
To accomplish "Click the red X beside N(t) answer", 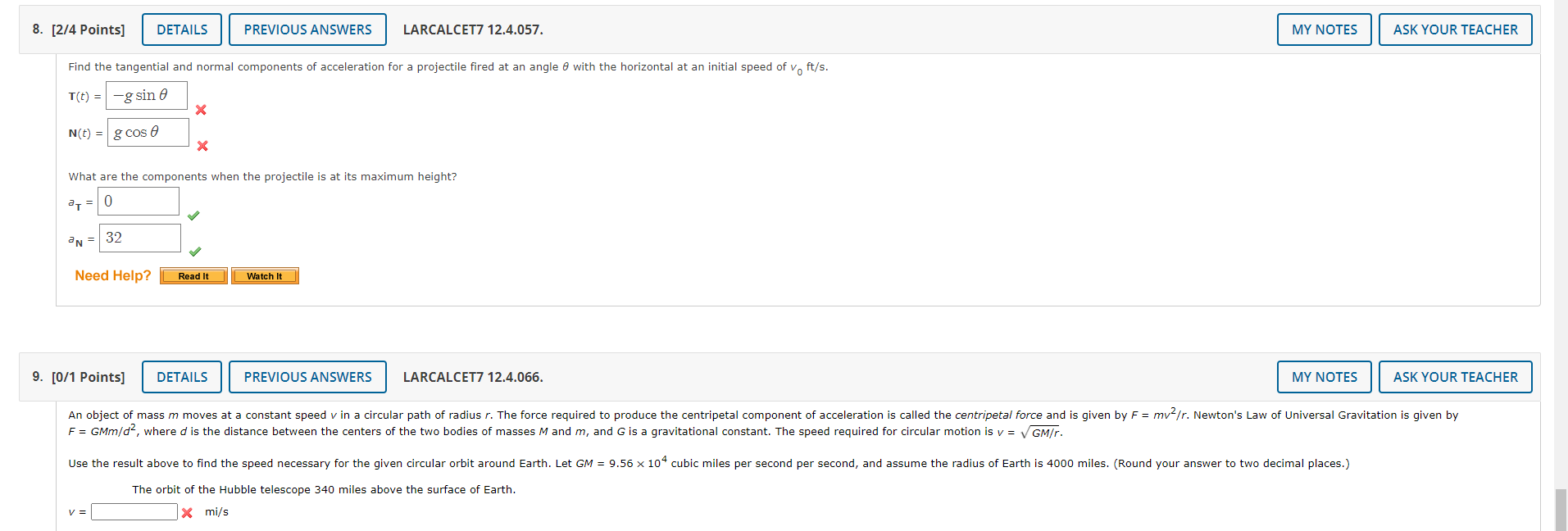I will pos(202,147).
